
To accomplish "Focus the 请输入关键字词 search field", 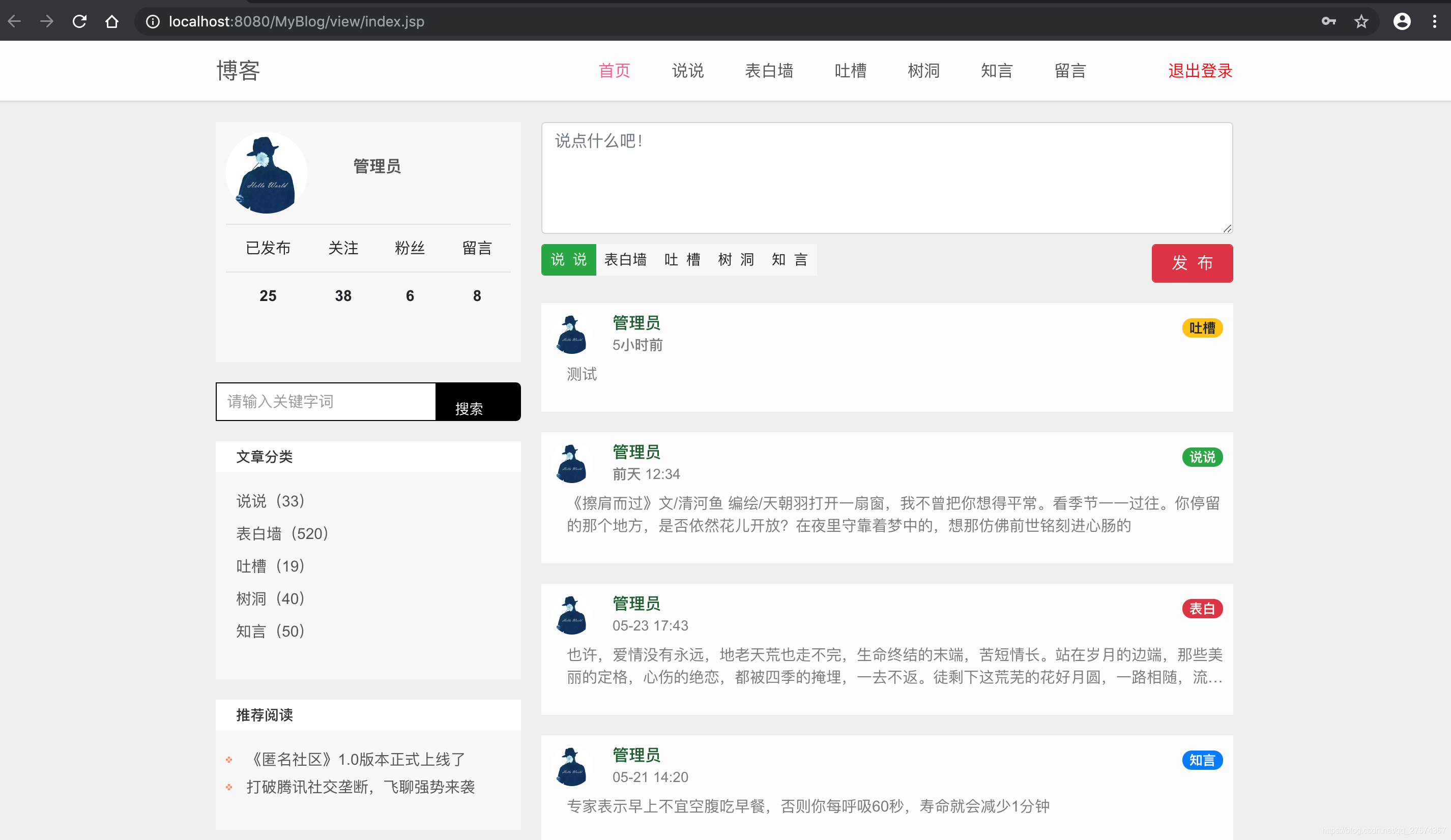I will [326, 402].
